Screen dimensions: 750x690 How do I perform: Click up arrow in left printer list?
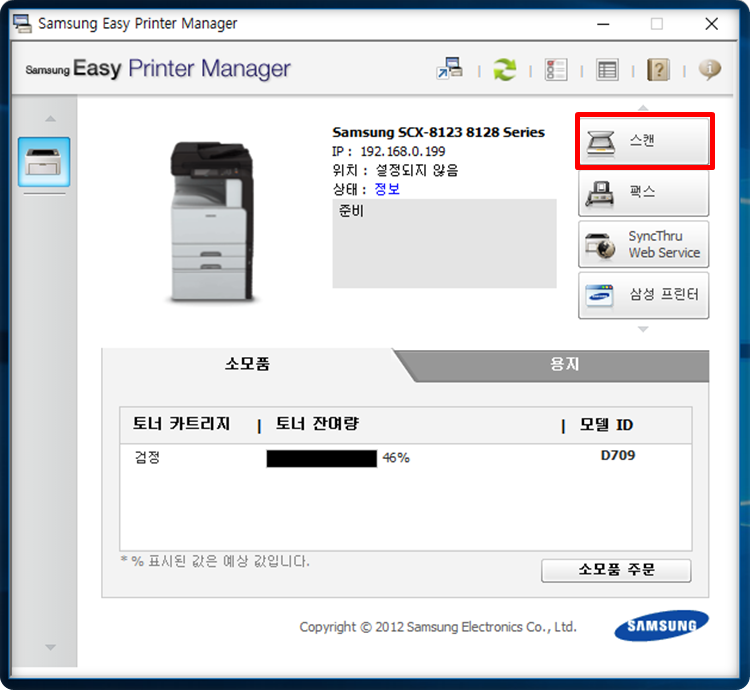coord(50,119)
